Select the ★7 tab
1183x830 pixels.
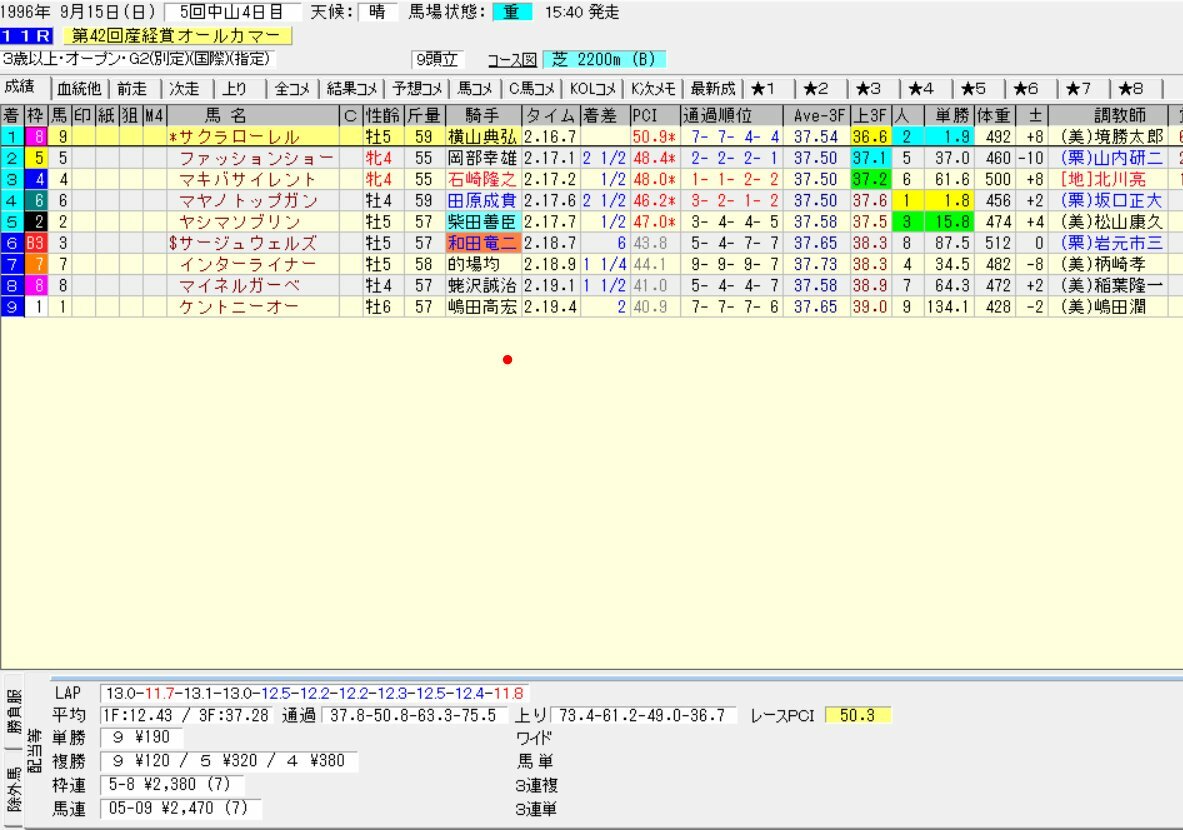(1079, 89)
